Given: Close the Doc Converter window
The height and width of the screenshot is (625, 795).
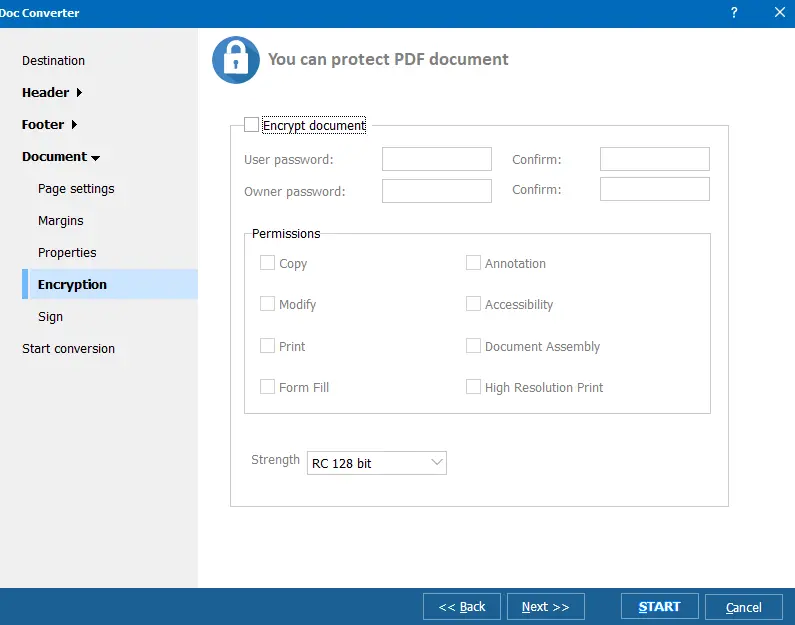Looking at the screenshot, I should pos(779,13).
